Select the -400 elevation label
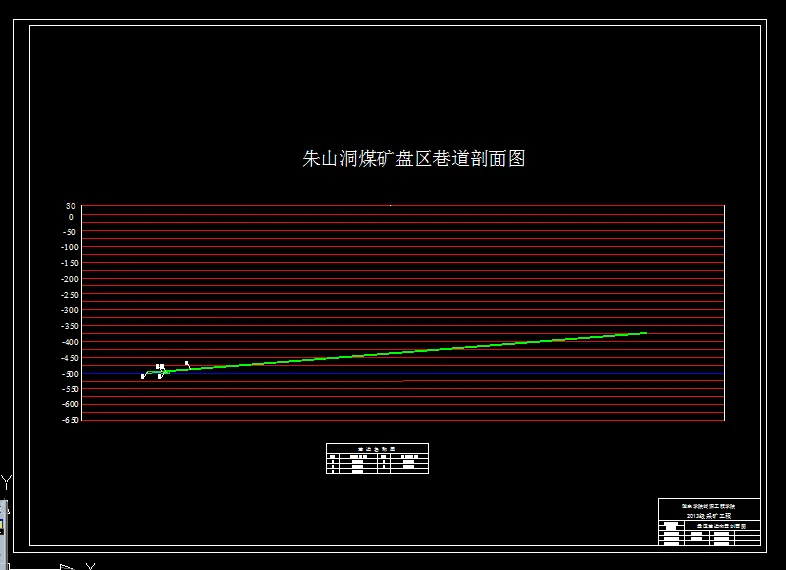This screenshot has width=786, height=570. click(70, 342)
